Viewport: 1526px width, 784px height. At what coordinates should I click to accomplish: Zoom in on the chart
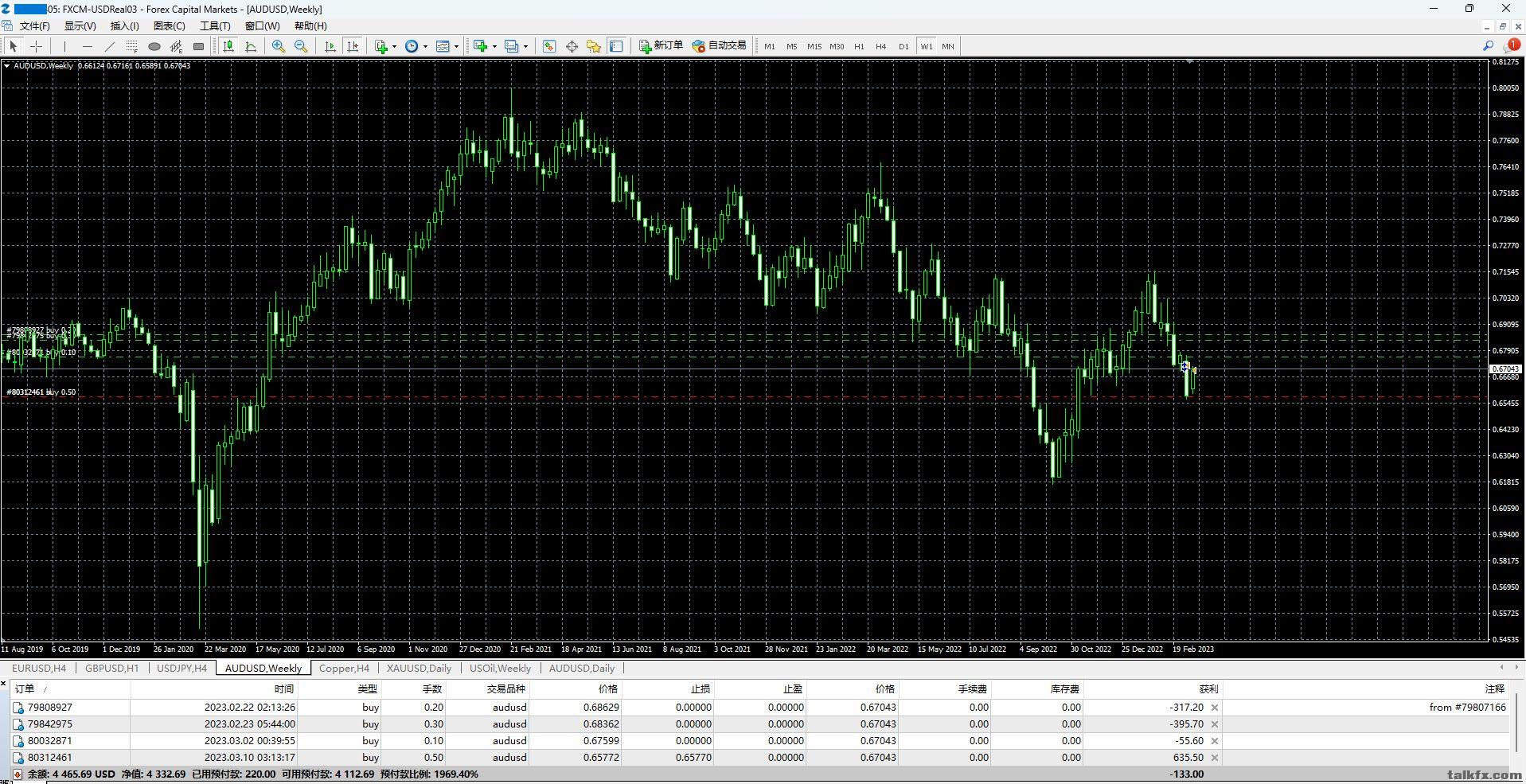[278, 46]
